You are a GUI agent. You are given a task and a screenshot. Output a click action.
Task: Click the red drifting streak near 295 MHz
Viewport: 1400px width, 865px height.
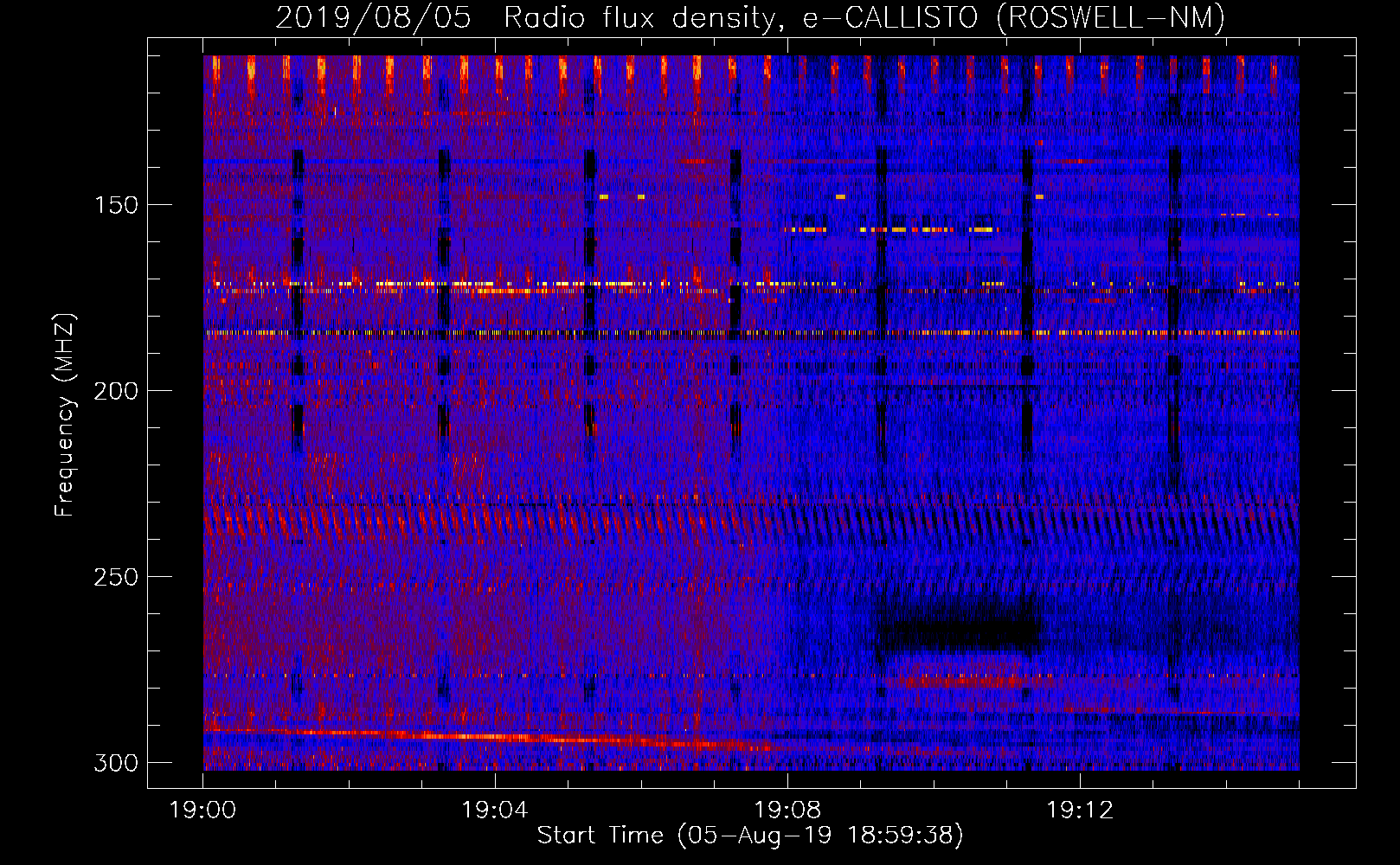pyautogui.click(x=485, y=737)
